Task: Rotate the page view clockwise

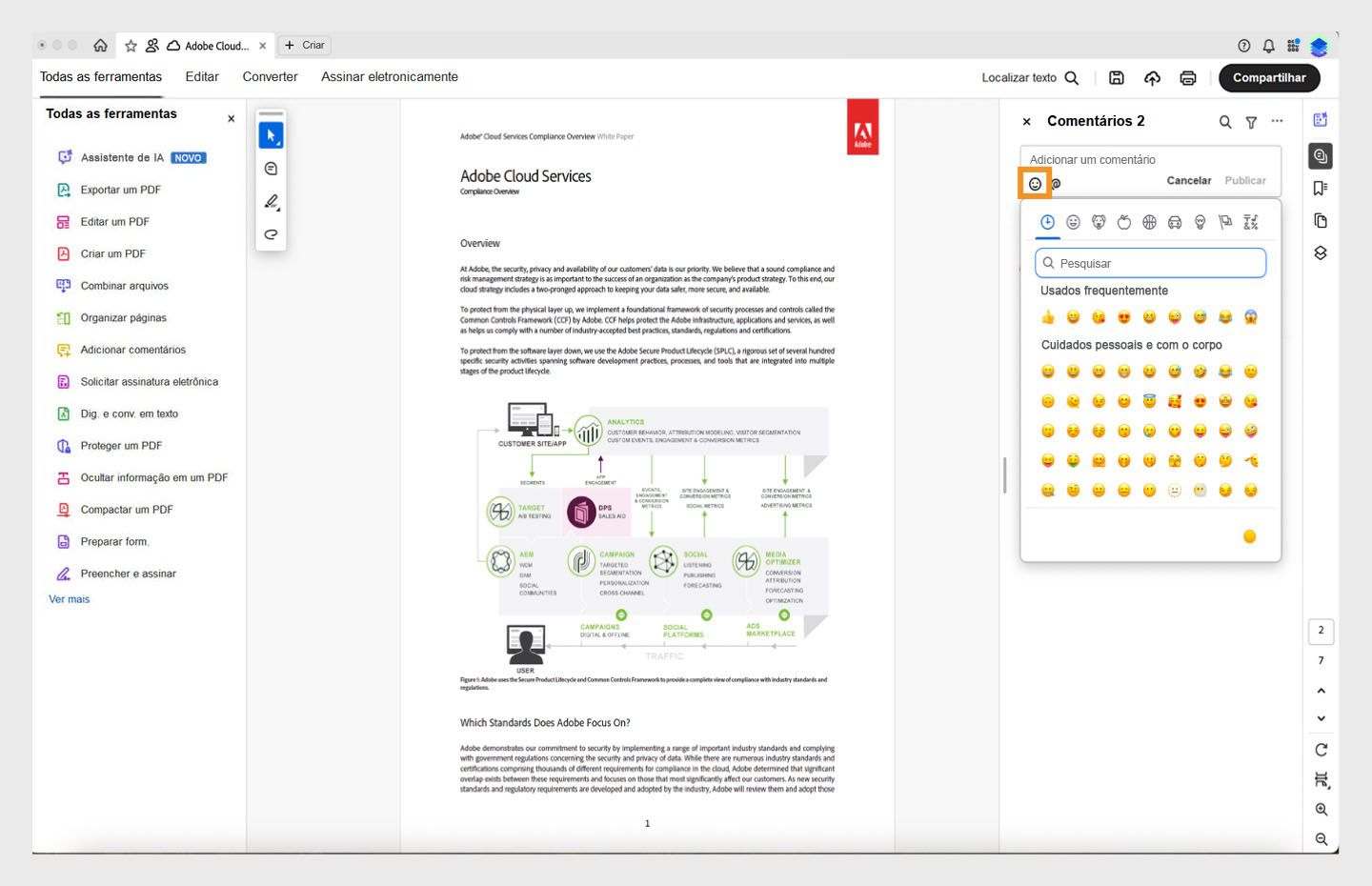Action: [1321, 750]
